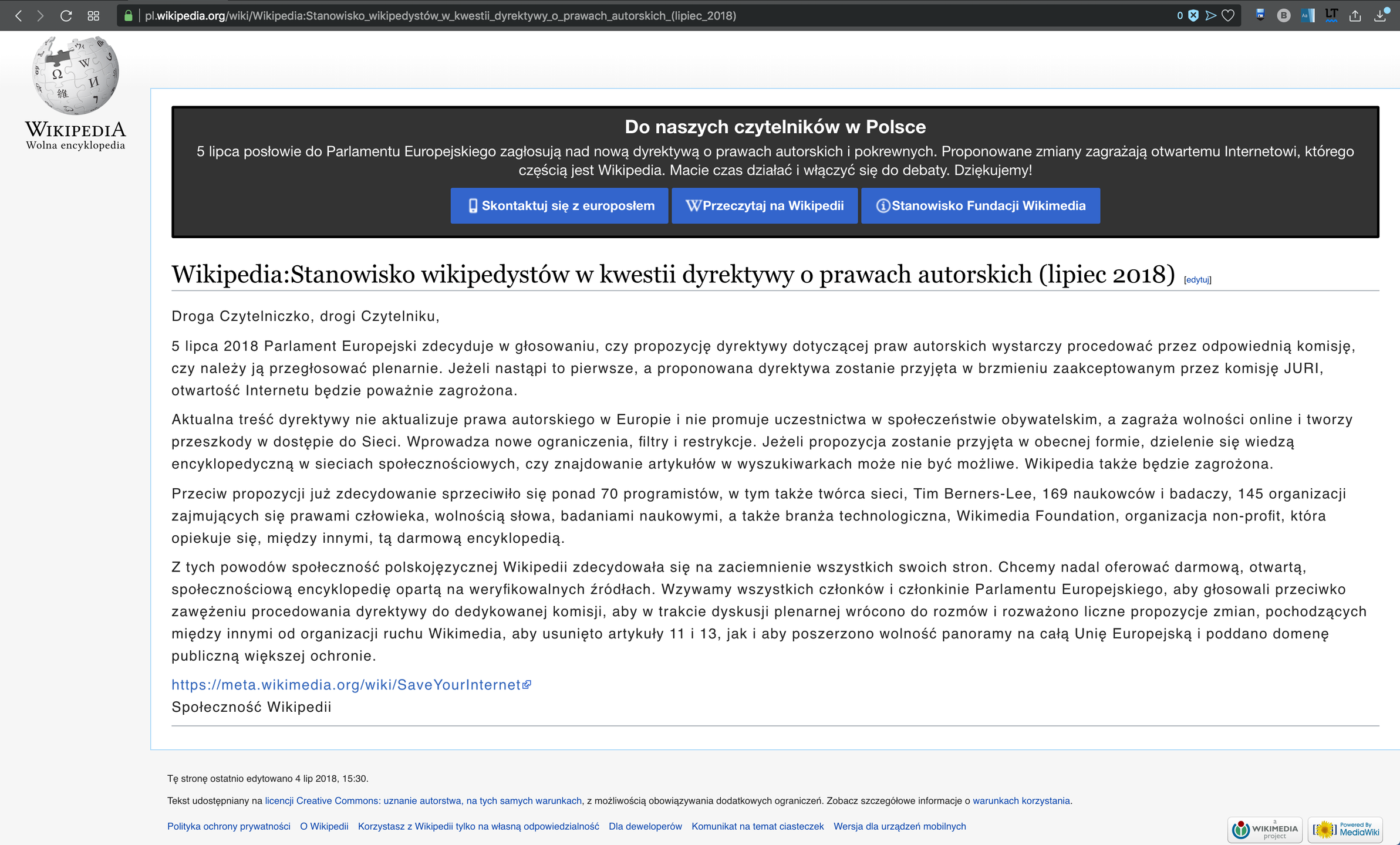Navigate back to the previous page
The height and width of the screenshot is (845, 1400).
19,16
